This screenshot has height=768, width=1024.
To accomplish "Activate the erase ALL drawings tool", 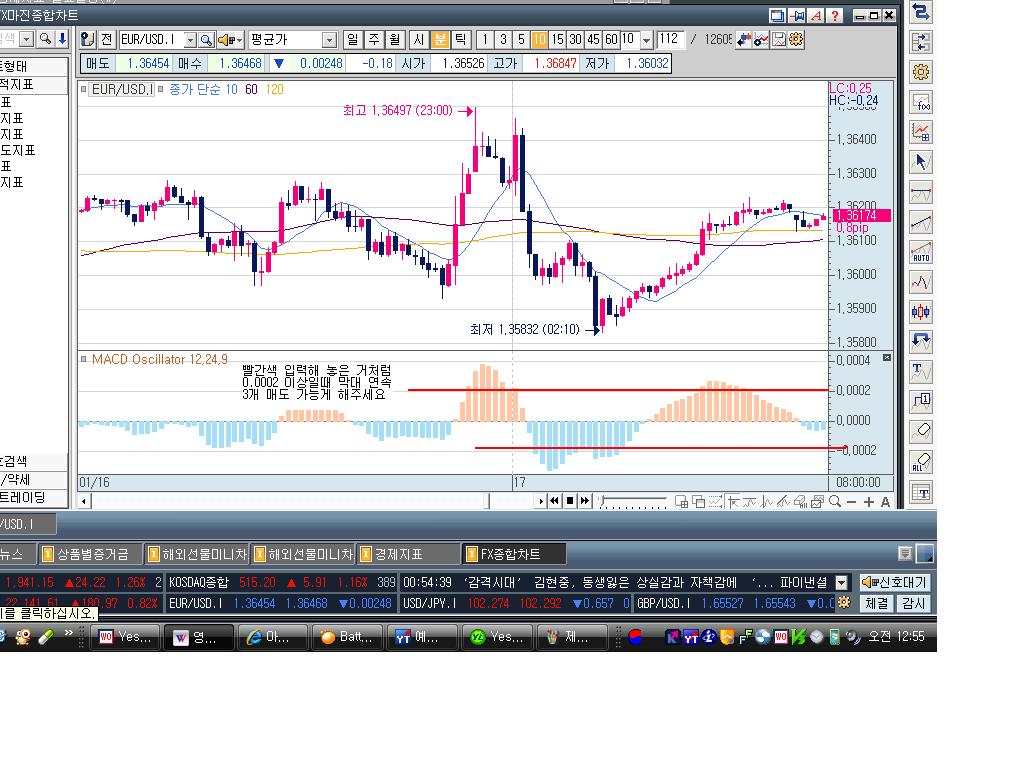I will pyautogui.click(x=921, y=462).
